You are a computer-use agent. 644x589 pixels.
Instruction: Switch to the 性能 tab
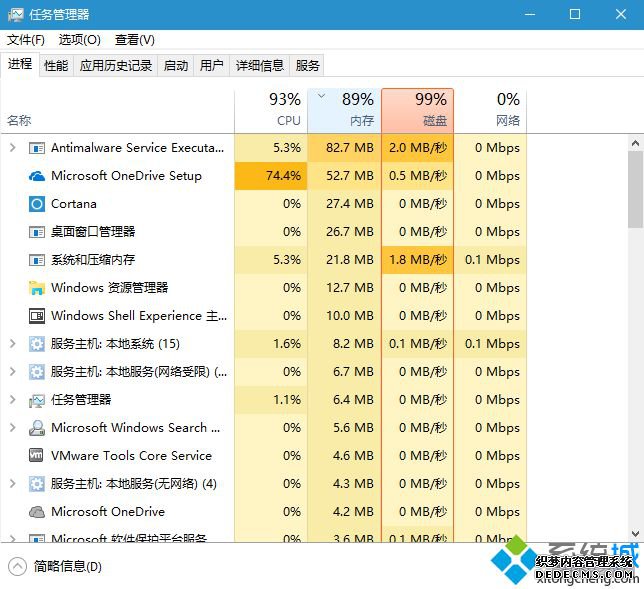point(56,65)
